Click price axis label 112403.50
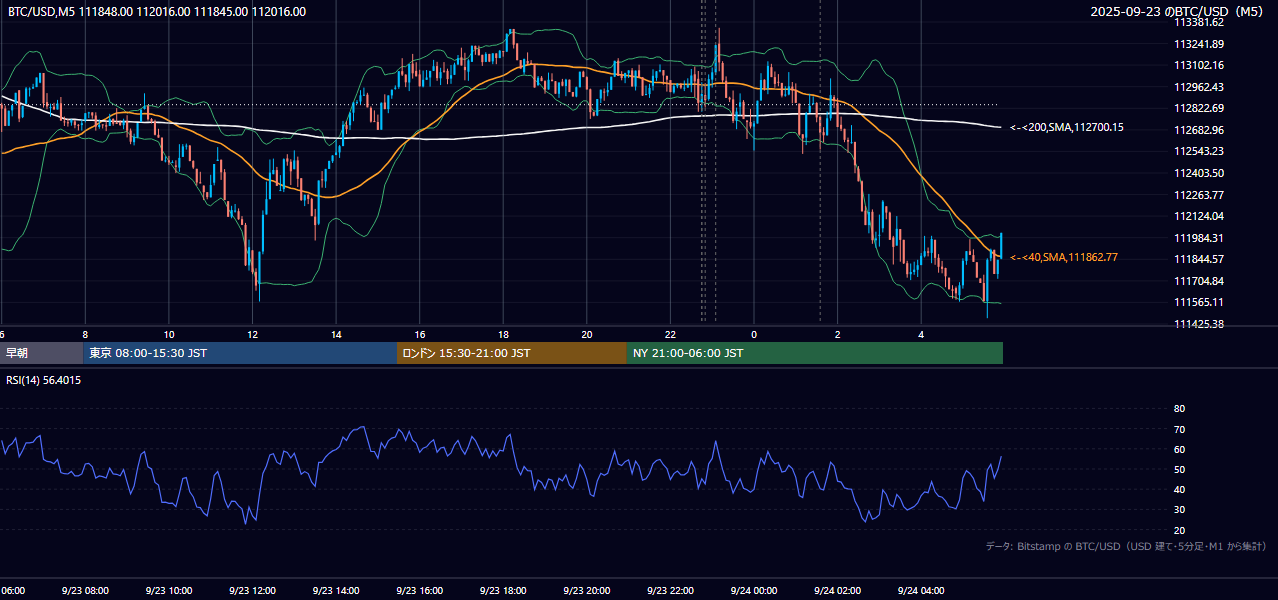The width and height of the screenshot is (1278, 600). [x=1198, y=173]
